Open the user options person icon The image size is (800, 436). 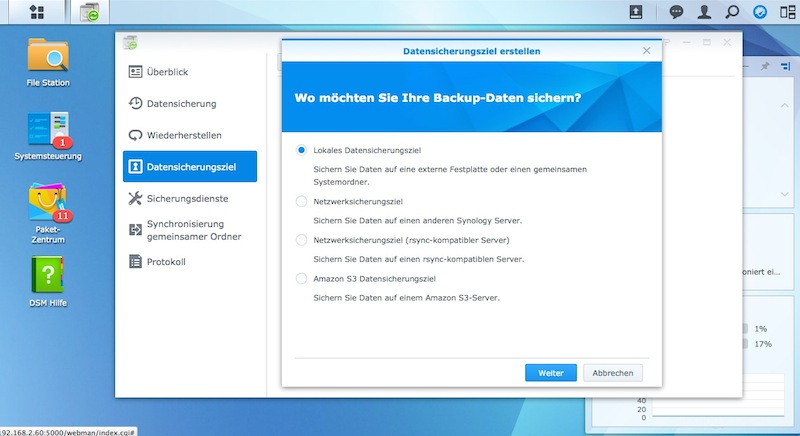(x=704, y=12)
